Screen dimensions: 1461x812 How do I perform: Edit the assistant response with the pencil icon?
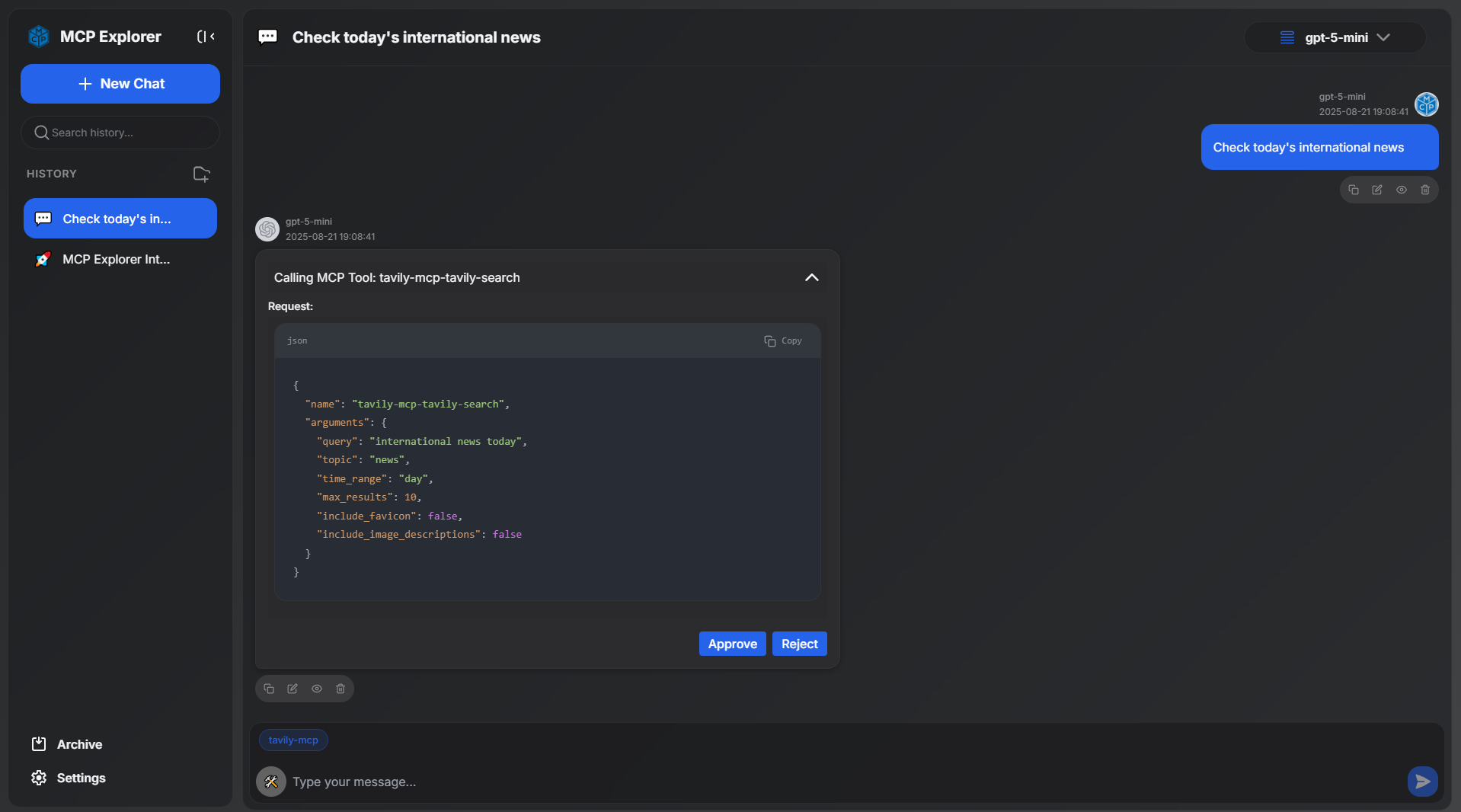pyautogui.click(x=293, y=689)
